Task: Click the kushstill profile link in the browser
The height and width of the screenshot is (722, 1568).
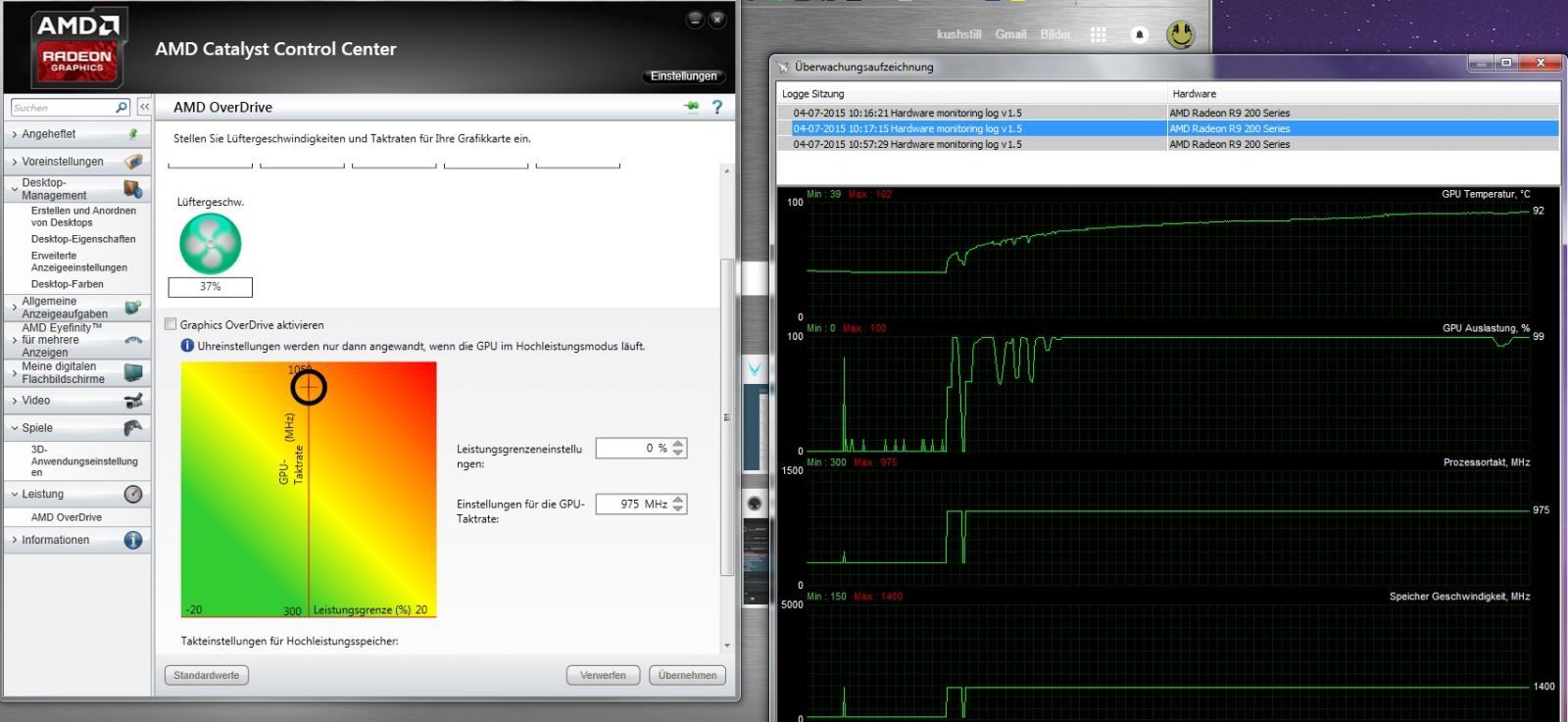Action: tap(958, 34)
